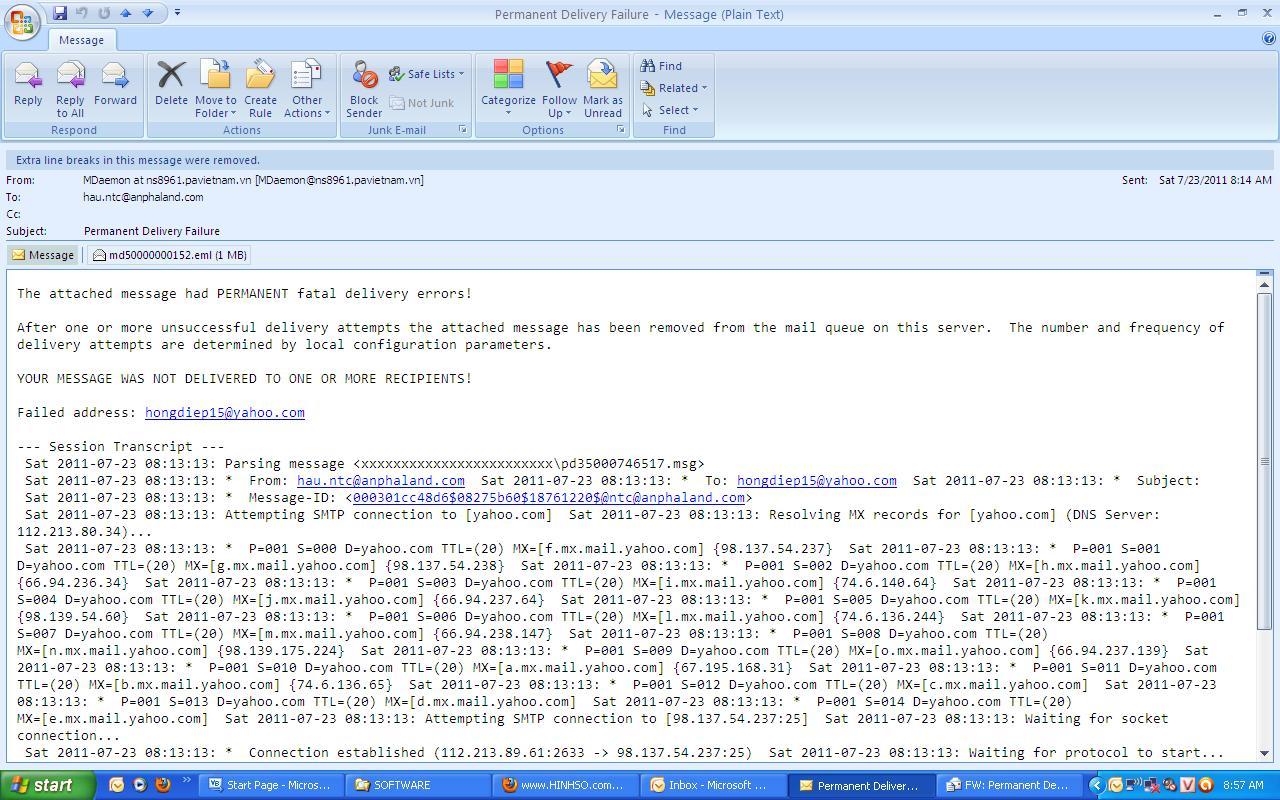Image resolution: width=1280 pixels, height=800 pixels.
Task: Click red V tray icon
Action: [x=1187, y=785]
